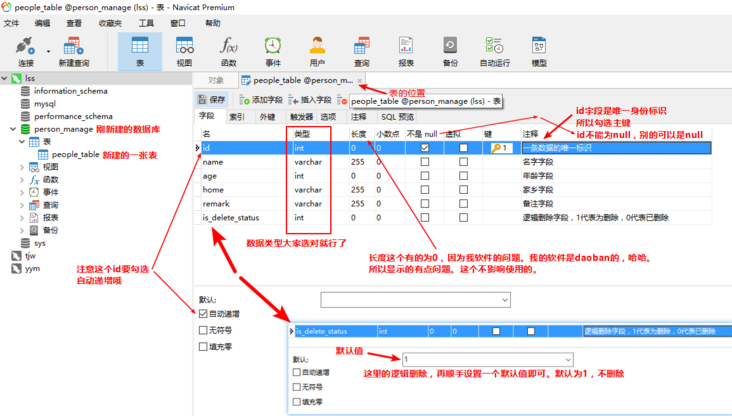732x416 pixels.
Task: Open the 函数 f(x) functions icon
Action: pos(229,51)
